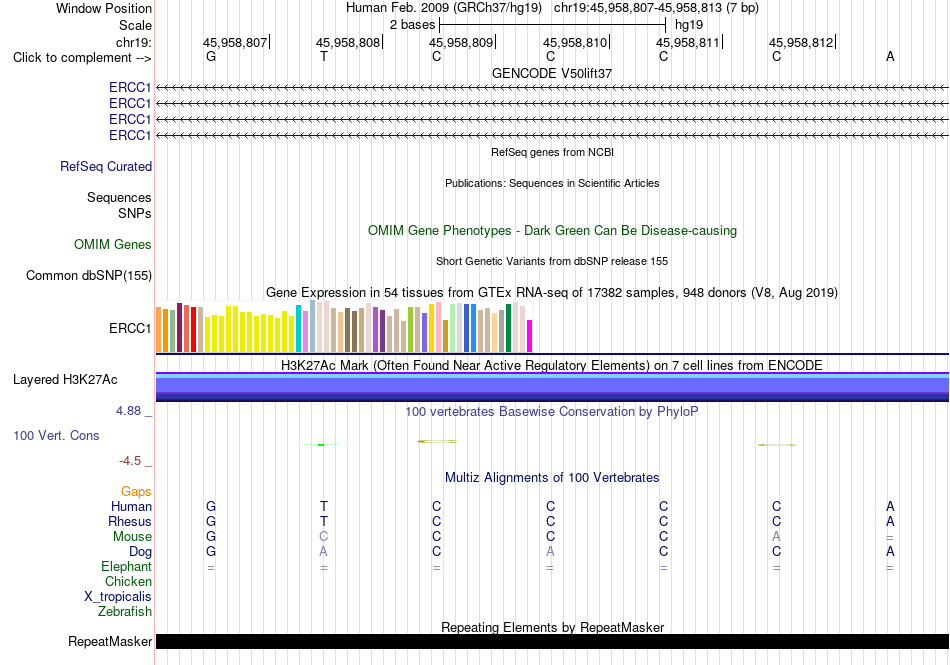This screenshot has height=665, width=950.
Task: Click the Common dbSNP(155) track label
Action: (x=89, y=276)
